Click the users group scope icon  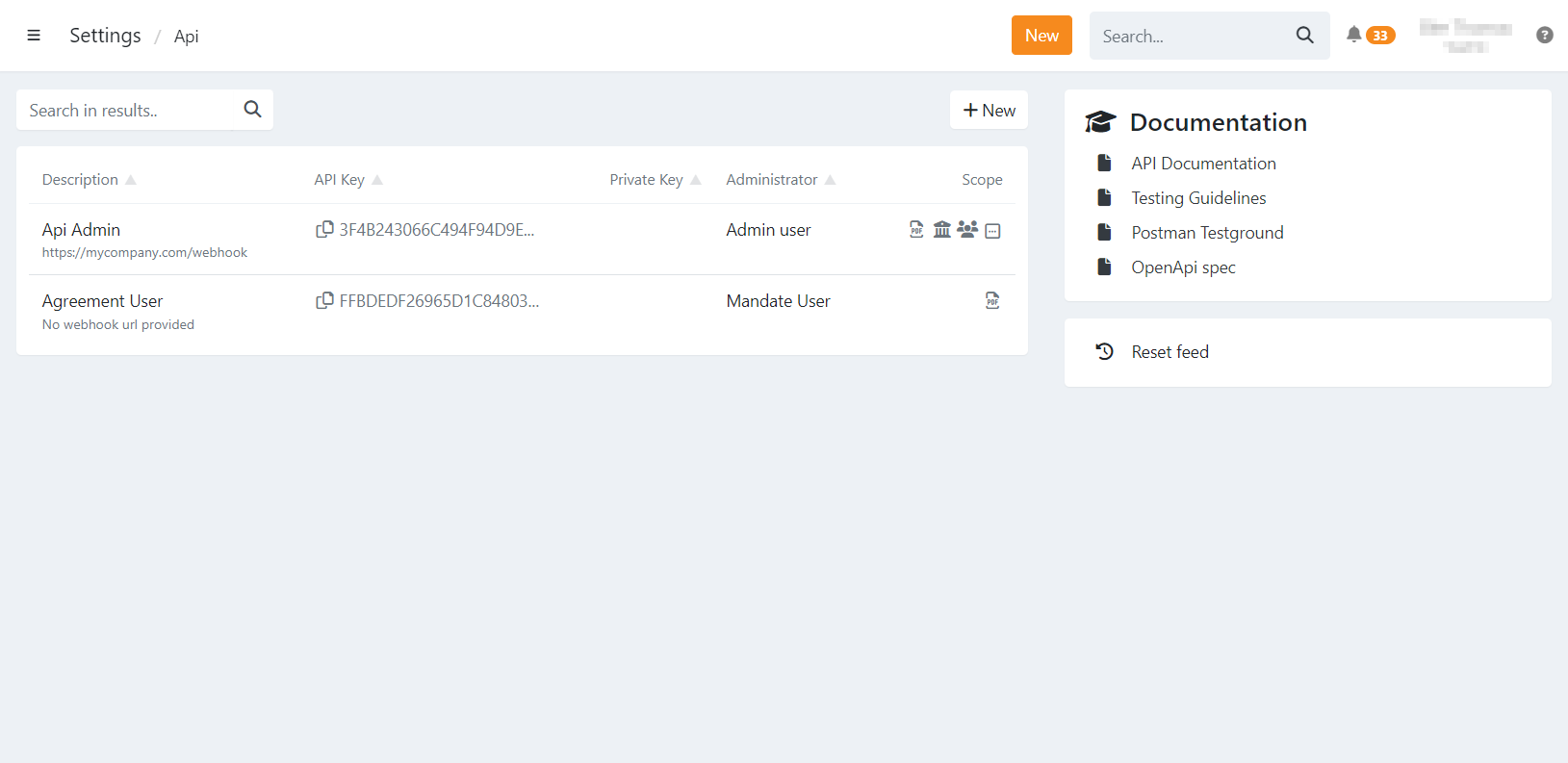pyautogui.click(x=967, y=229)
